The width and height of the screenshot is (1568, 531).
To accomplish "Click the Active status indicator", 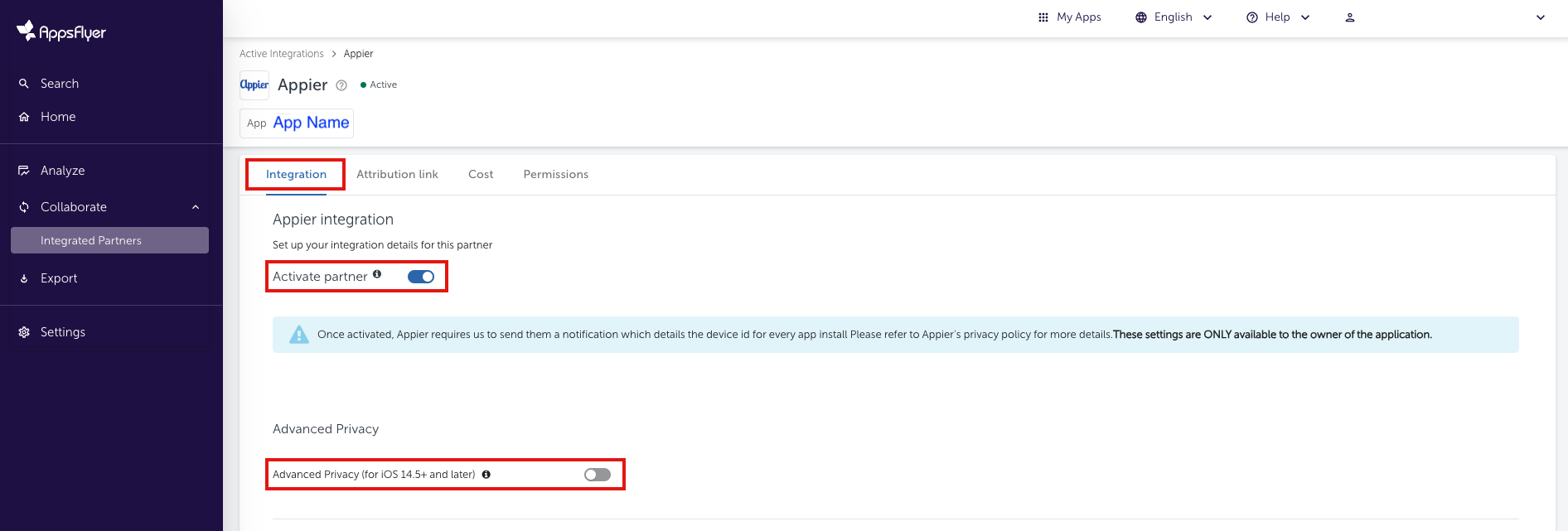I will pyautogui.click(x=379, y=84).
